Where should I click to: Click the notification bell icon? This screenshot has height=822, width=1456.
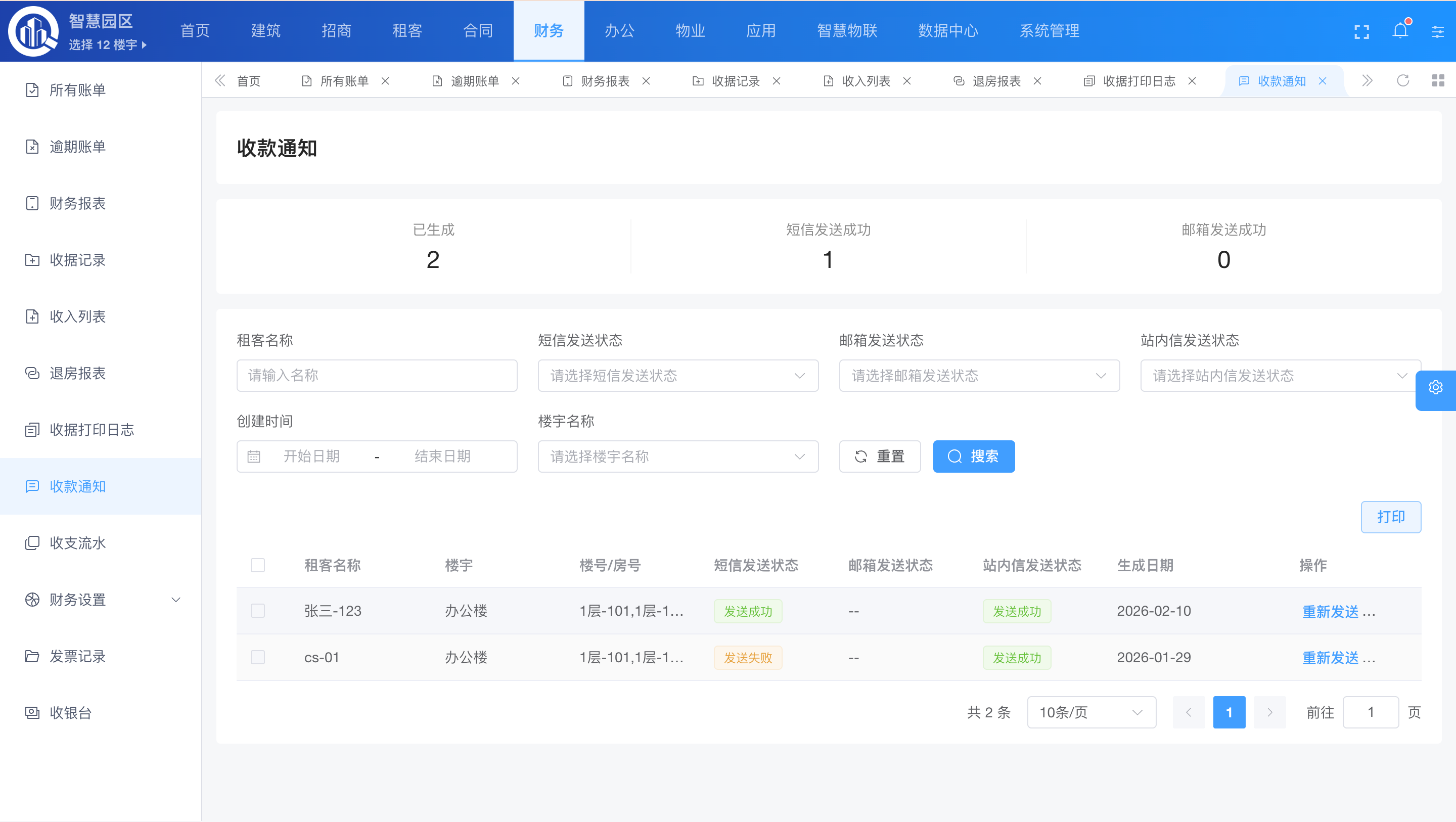tap(1399, 31)
